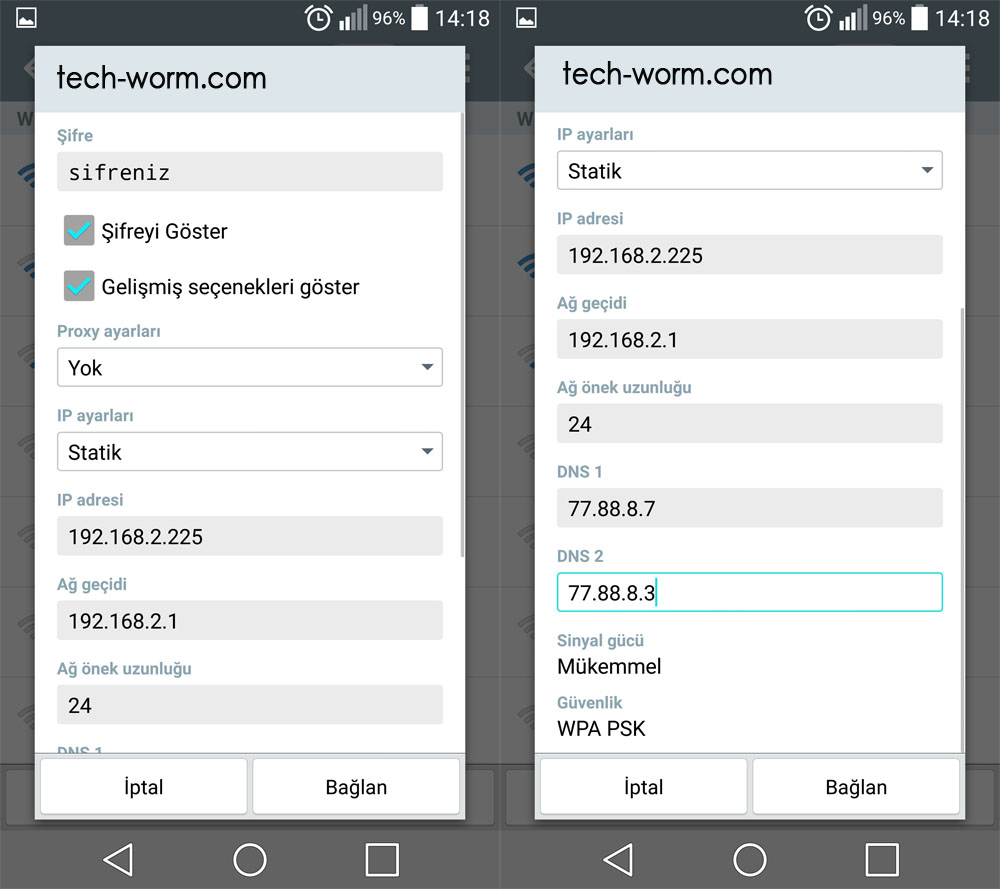Uncheck the Şifreyi Göster checkbox
The width and height of the screenshot is (1000, 889).
(x=79, y=231)
